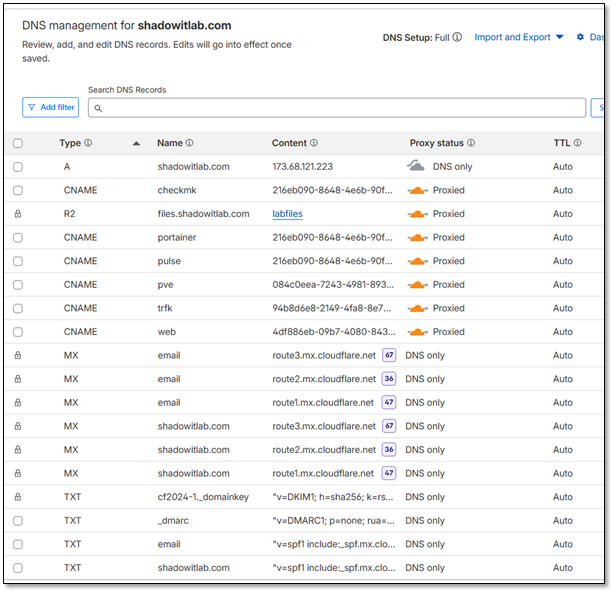Click the "v=DMARC1; p=none; rua=... content
The width and height of the screenshot is (614, 593).
[334, 521]
